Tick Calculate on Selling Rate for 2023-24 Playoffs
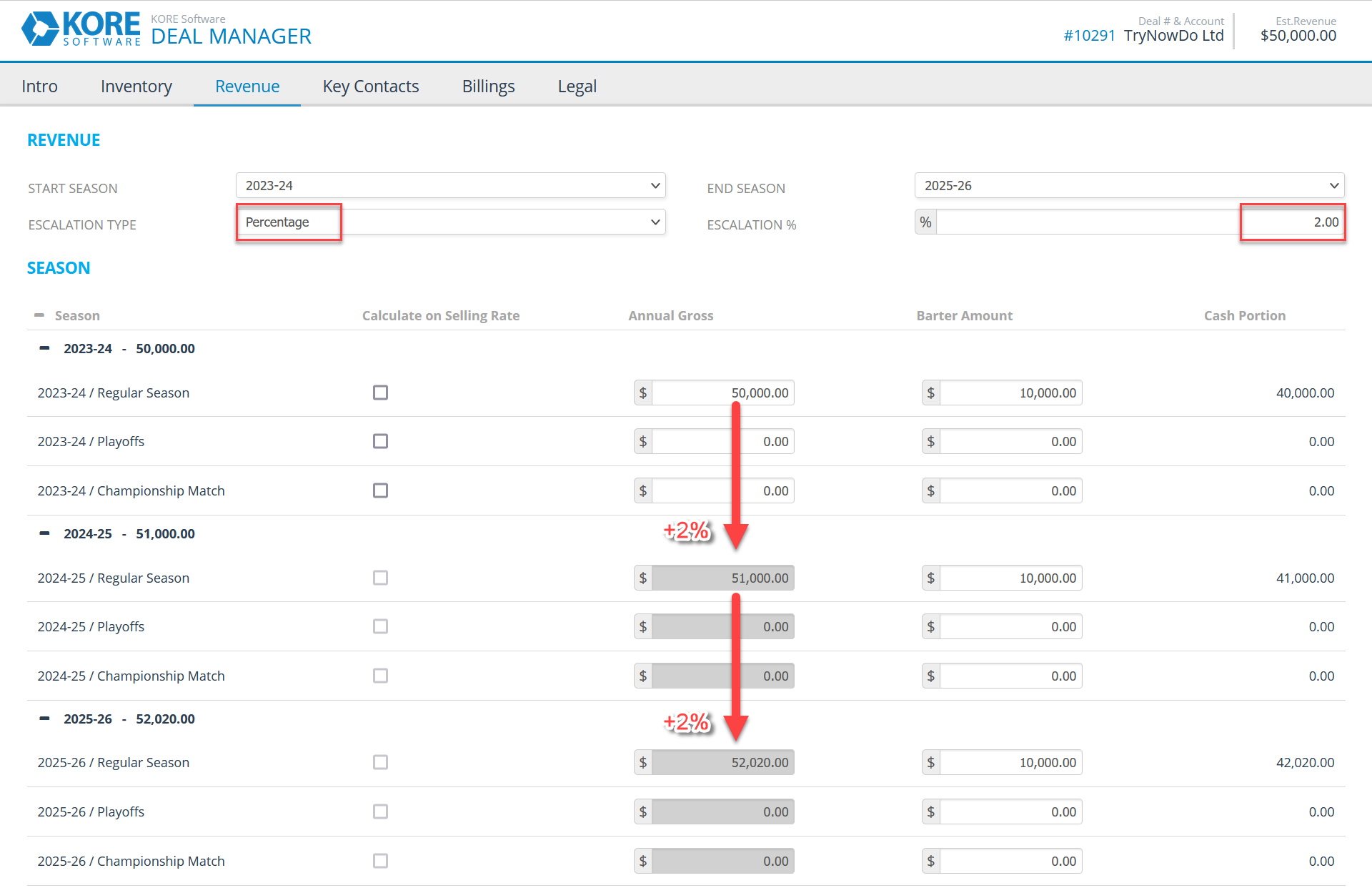This screenshot has height=893, width=1372. coord(380,441)
